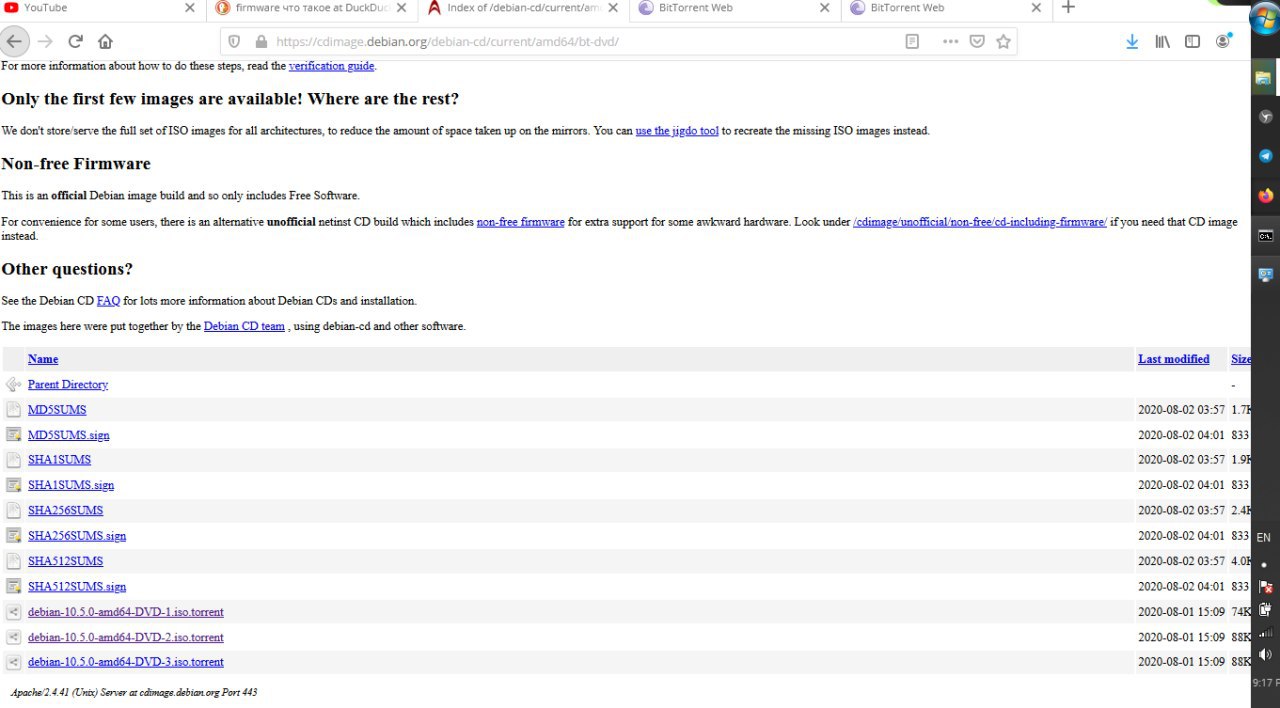Open the MD5SUMS file
This screenshot has height=708, width=1280.
tap(57, 410)
